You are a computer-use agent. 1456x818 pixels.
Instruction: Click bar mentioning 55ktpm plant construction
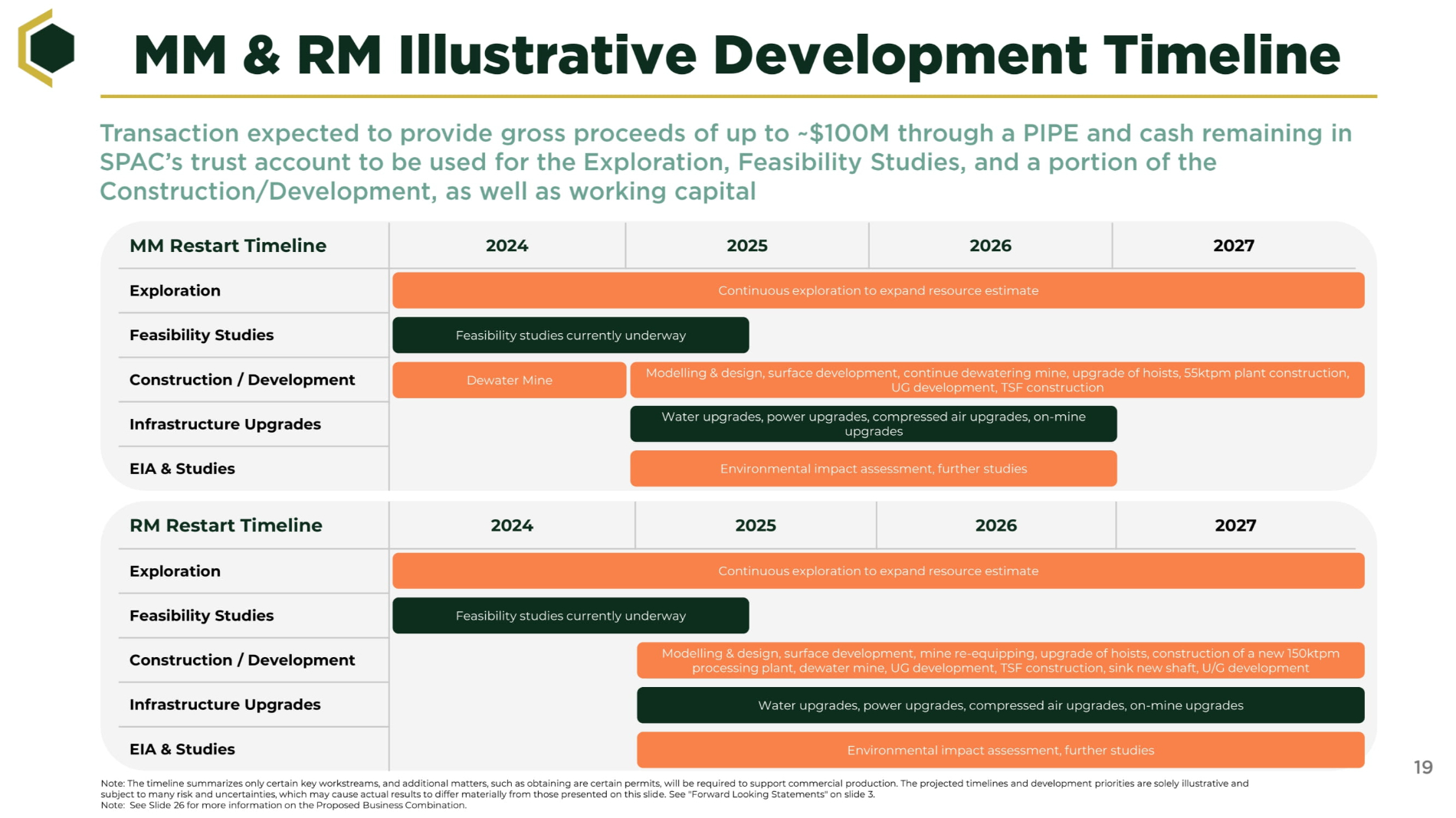click(996, 380)
